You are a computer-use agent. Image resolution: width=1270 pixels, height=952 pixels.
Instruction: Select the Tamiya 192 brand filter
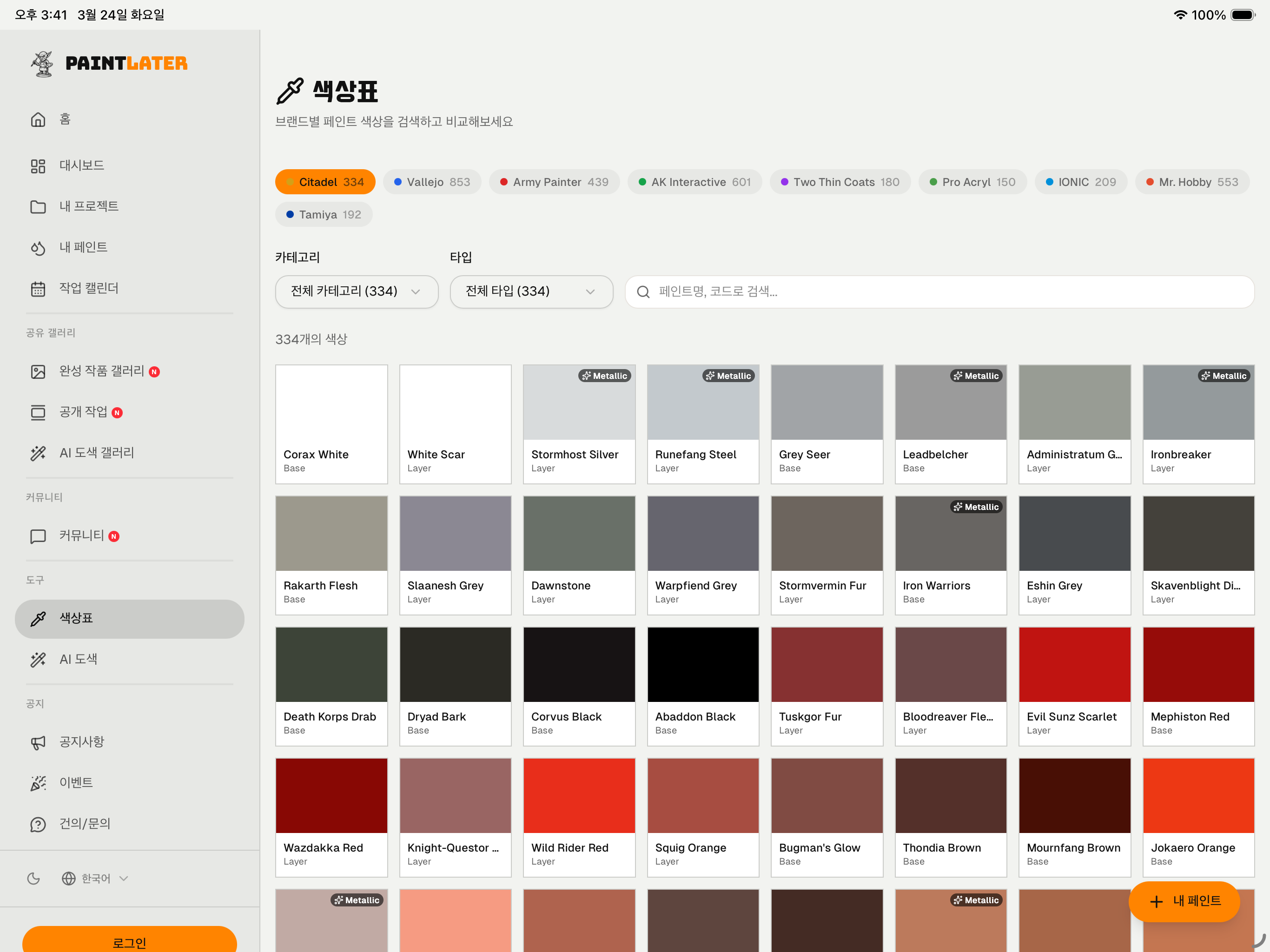(324, 215)
